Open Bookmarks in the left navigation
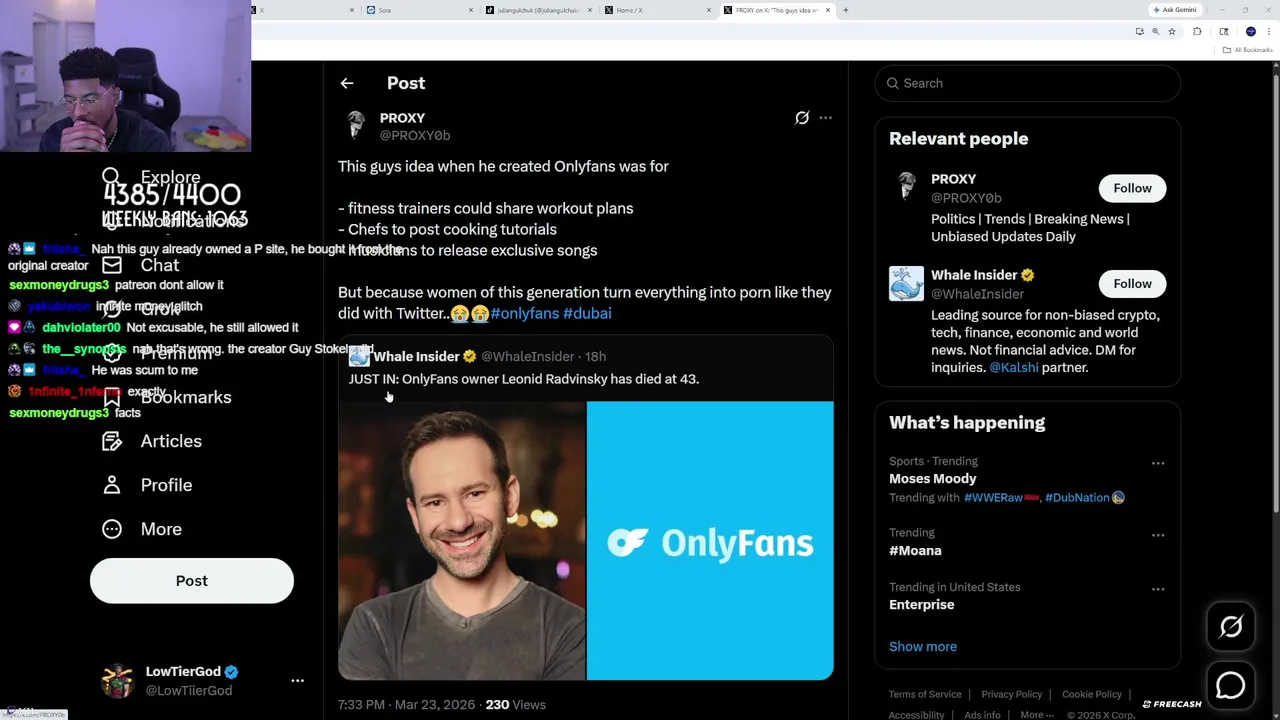The height and width of the screenshot is (720, 1280). click(185, 397)
